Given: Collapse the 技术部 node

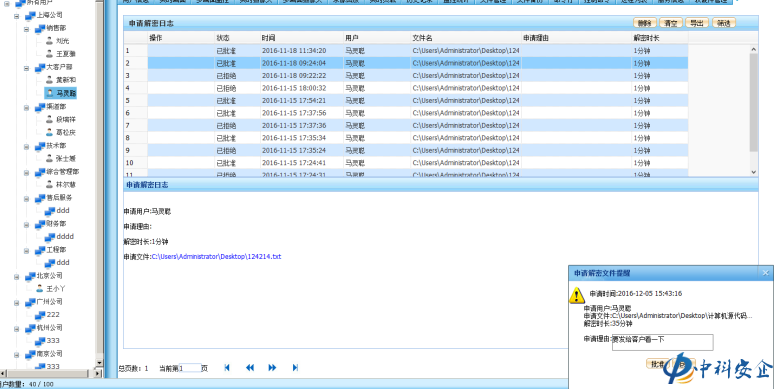Looking at the screenshot, I should pyautogui.click(x=26, y=146).
